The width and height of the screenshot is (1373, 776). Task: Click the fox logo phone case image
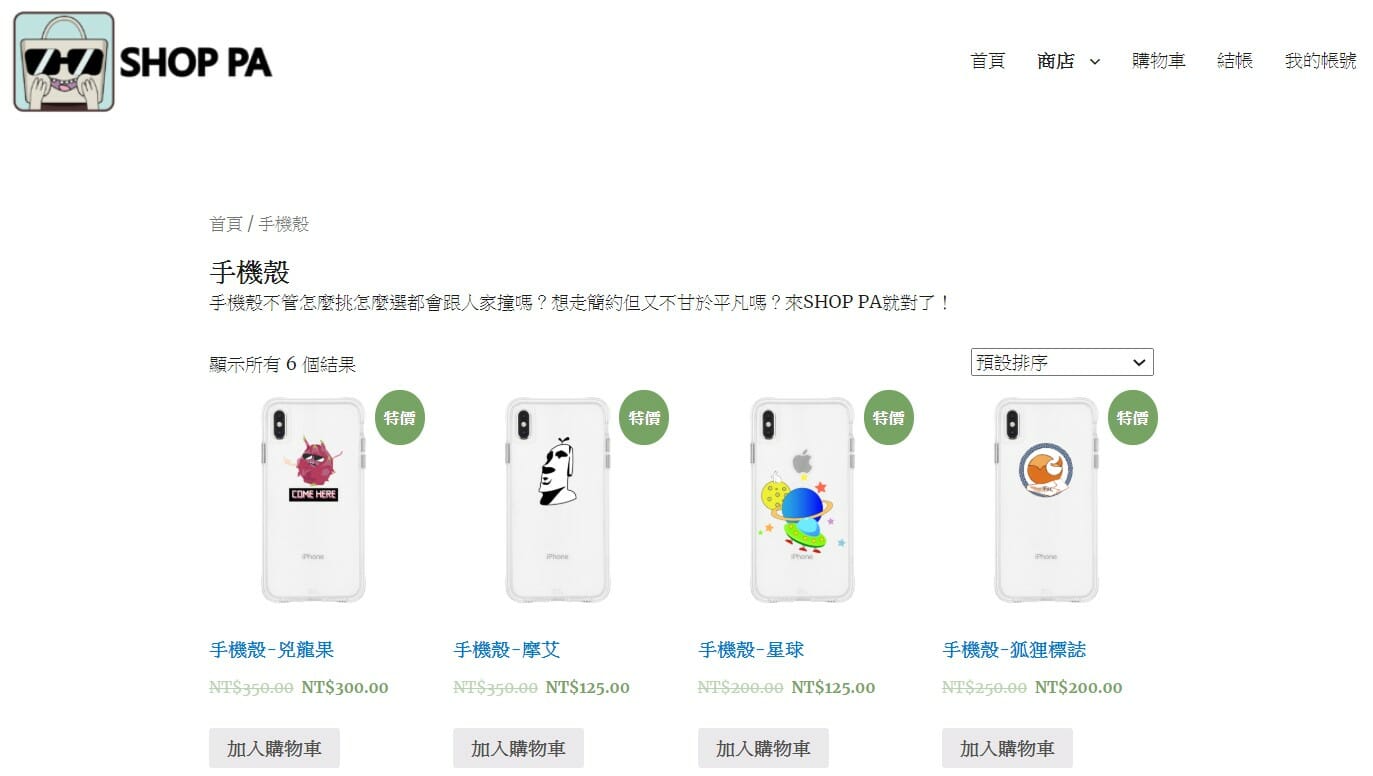1046,500
